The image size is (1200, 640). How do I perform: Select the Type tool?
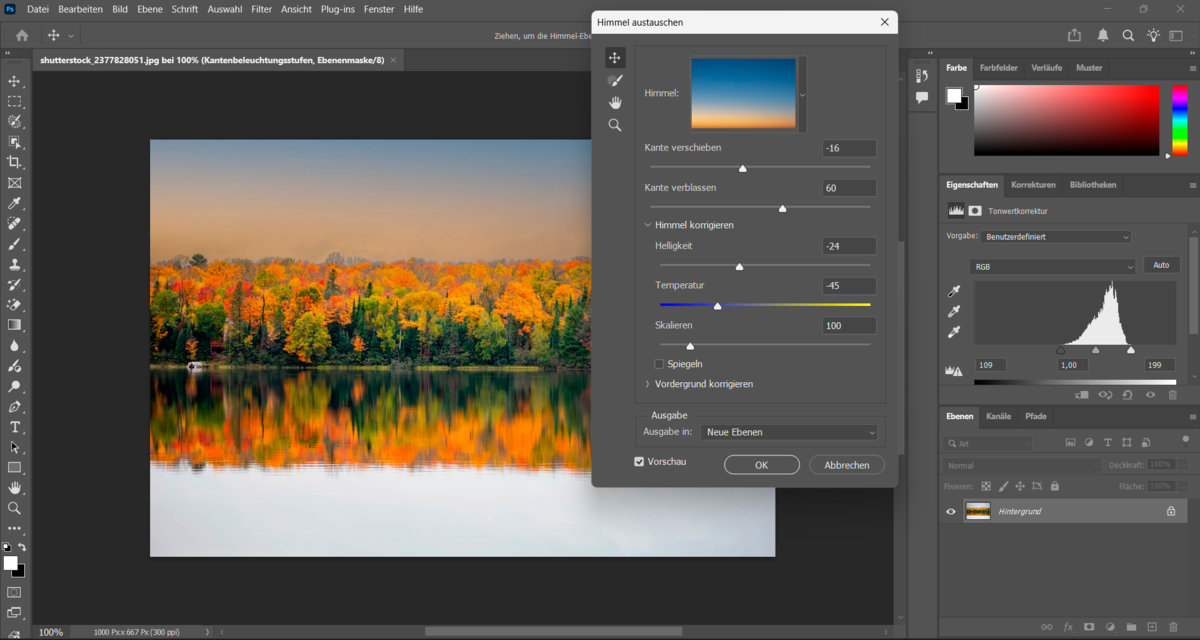click(14, 426)
